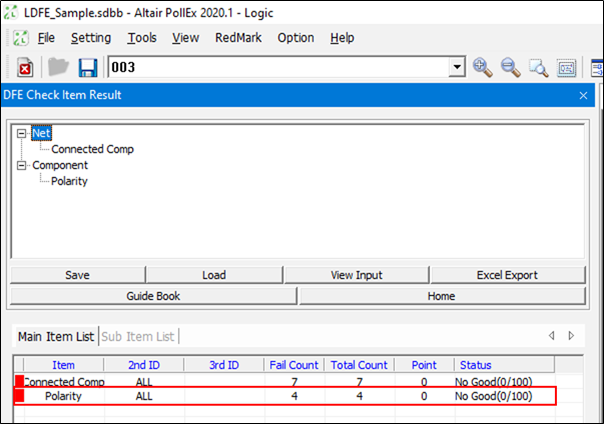This screenshot has width=604, height=424.
Task: Collapse the Component tree node
Action: point(22,165)
